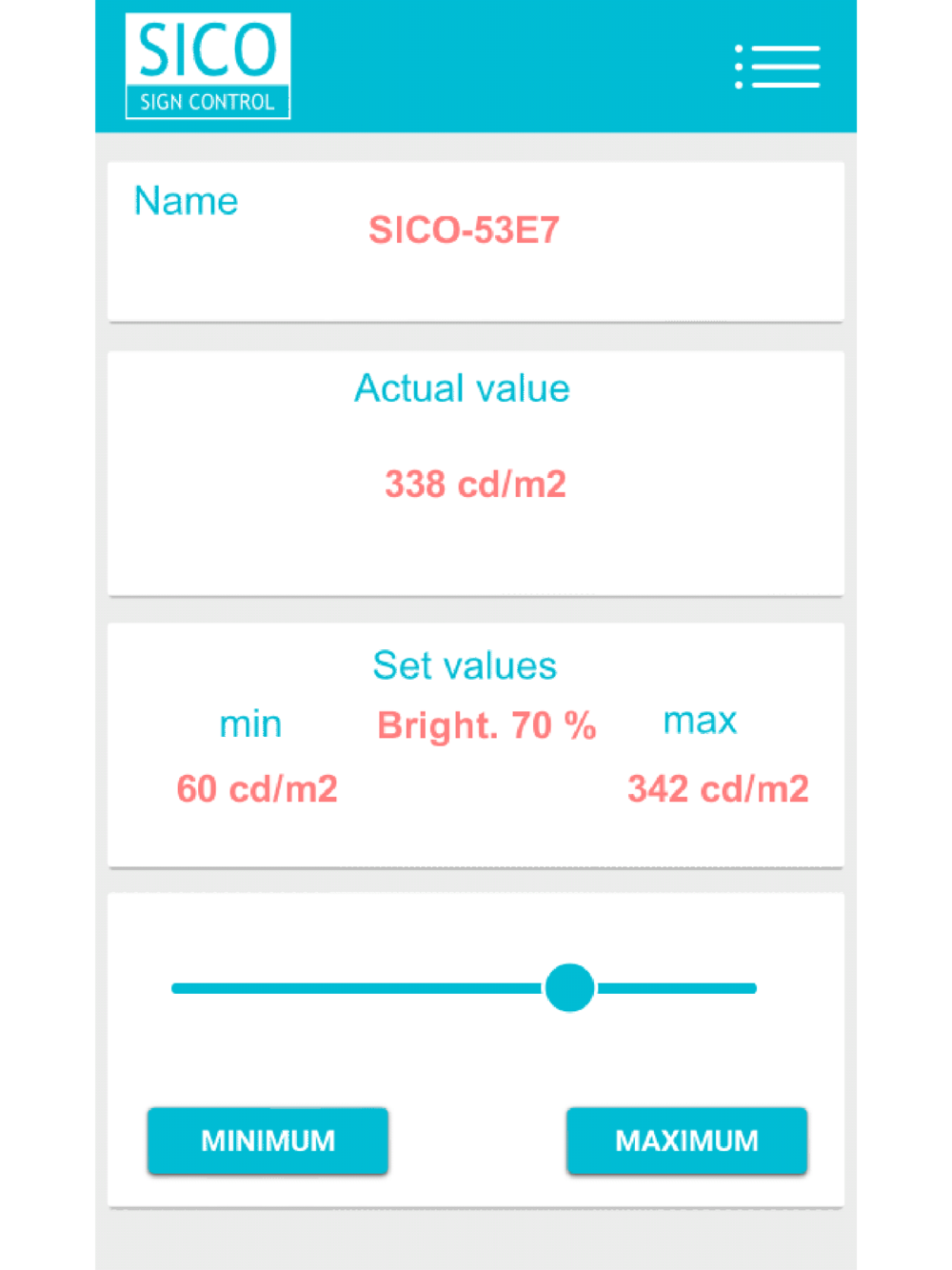Click the SICO Sign Control logo
The image size is (952, 1270).
tap(208, 66)
